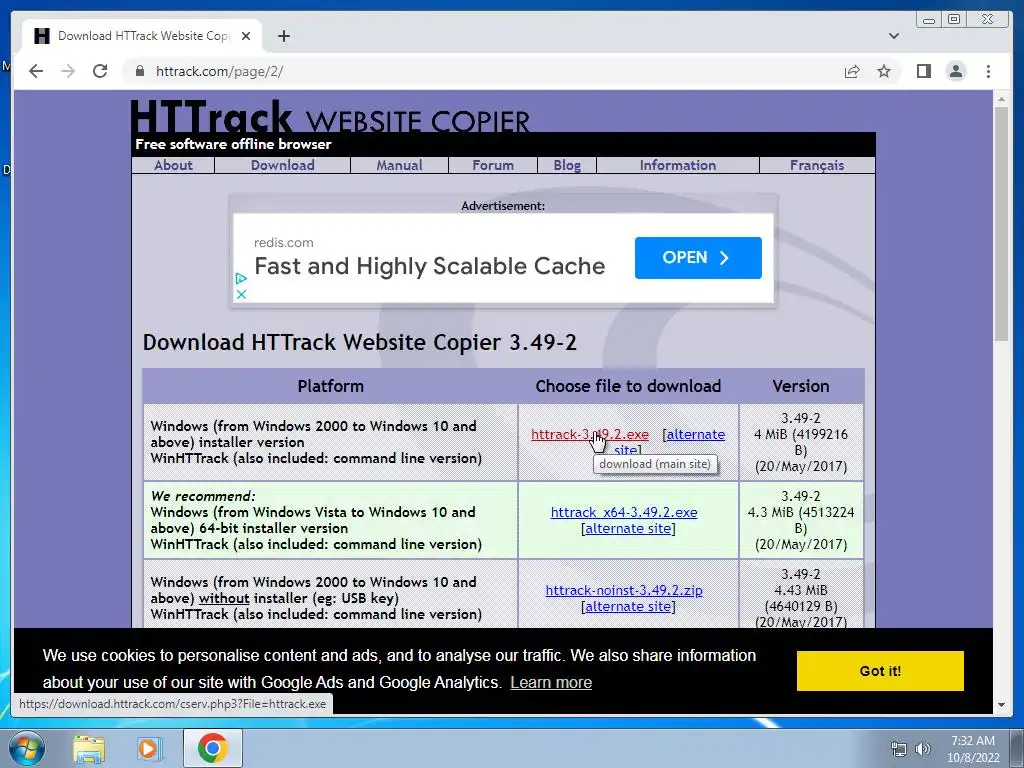Select the Download HTTrack Website Copier 3.49-2 heading
This screenshot has width=1024, height=768.
pyautogui.click(x=360, y=342)
